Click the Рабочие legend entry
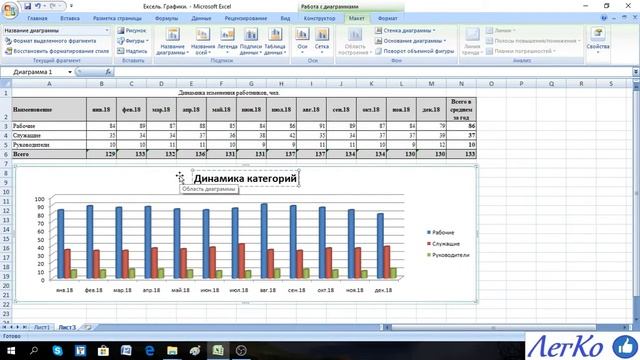 (441, 232)
